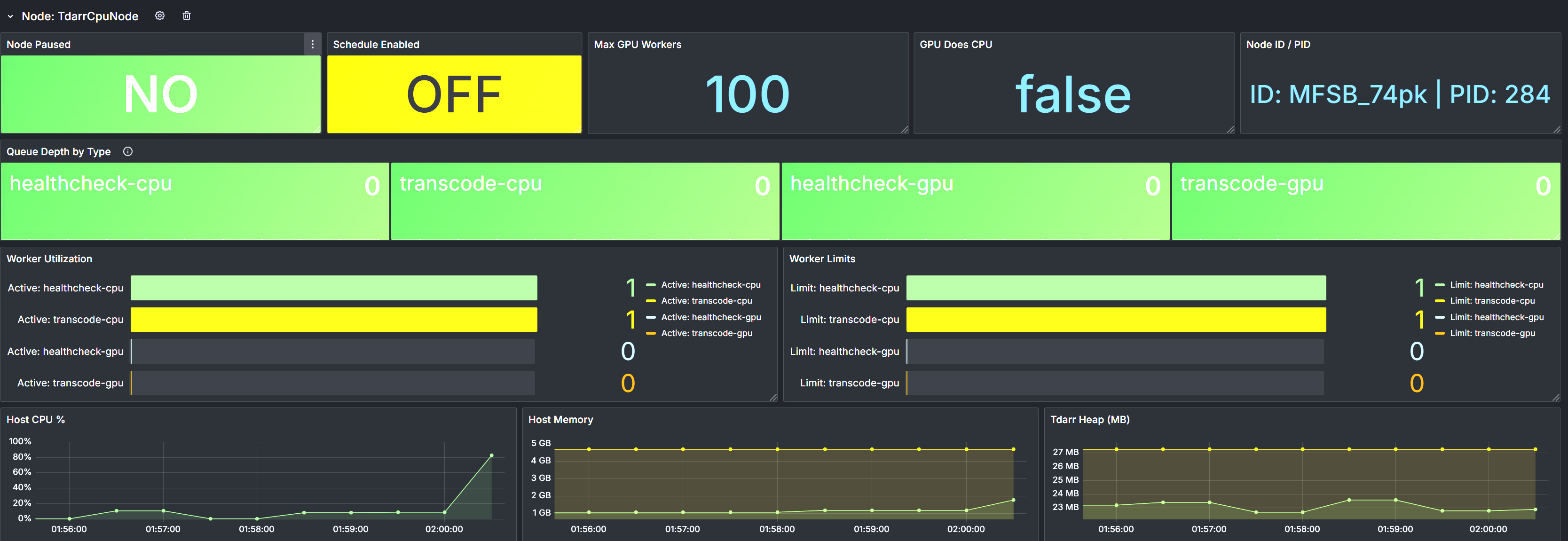This screenshot has width=1568, height=541.
Task: Open Node Paused panel three-dot menu
Action: tap(312, 45)
